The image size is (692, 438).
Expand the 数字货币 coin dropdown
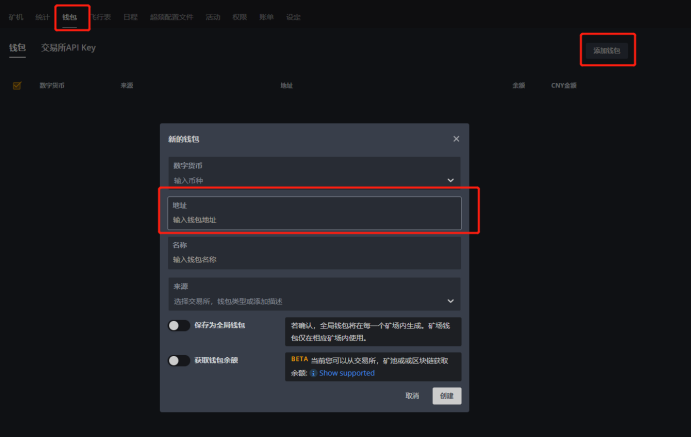click(450, 180)
